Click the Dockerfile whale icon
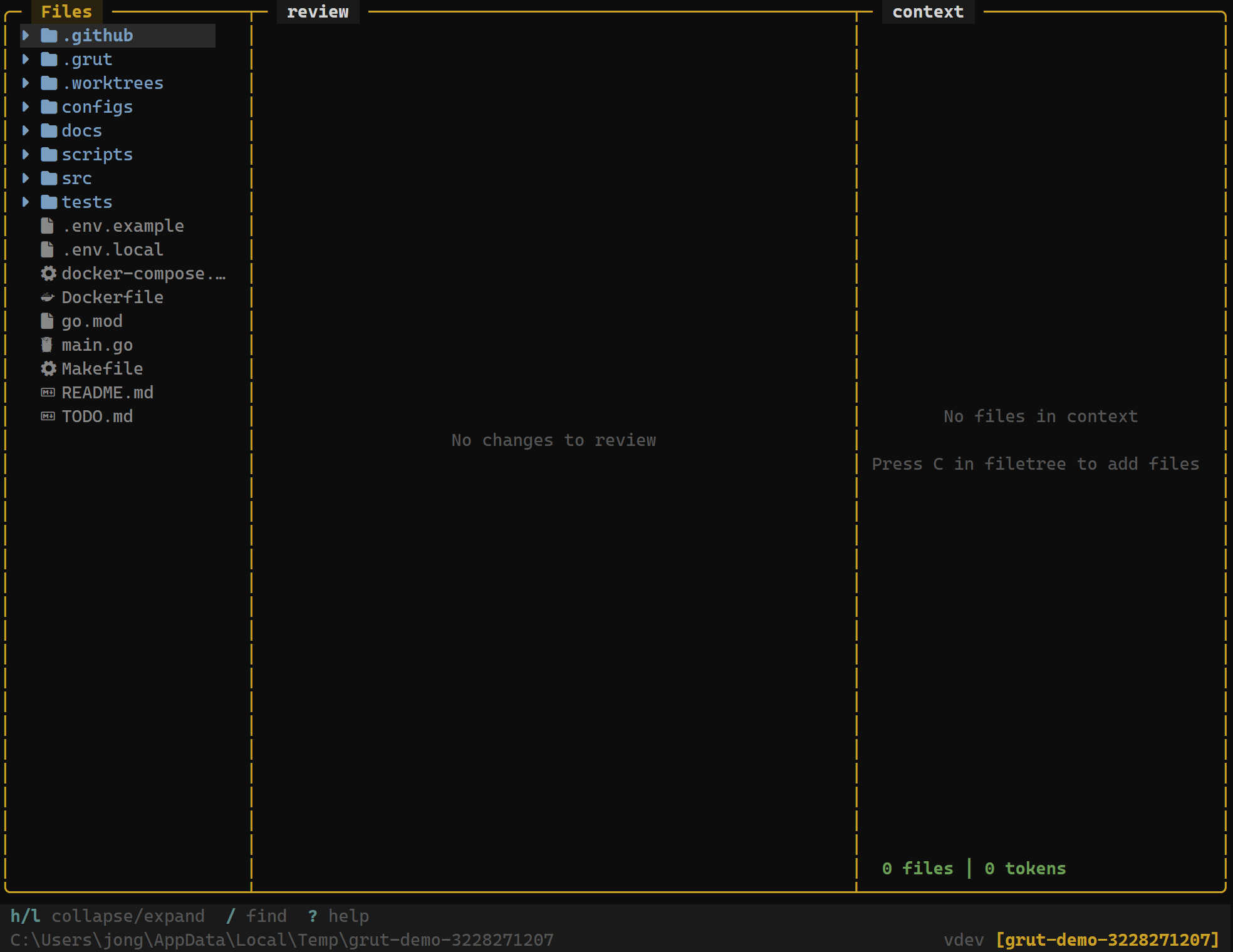Viewport: 1233px width, 952px height. click(48, 297)
